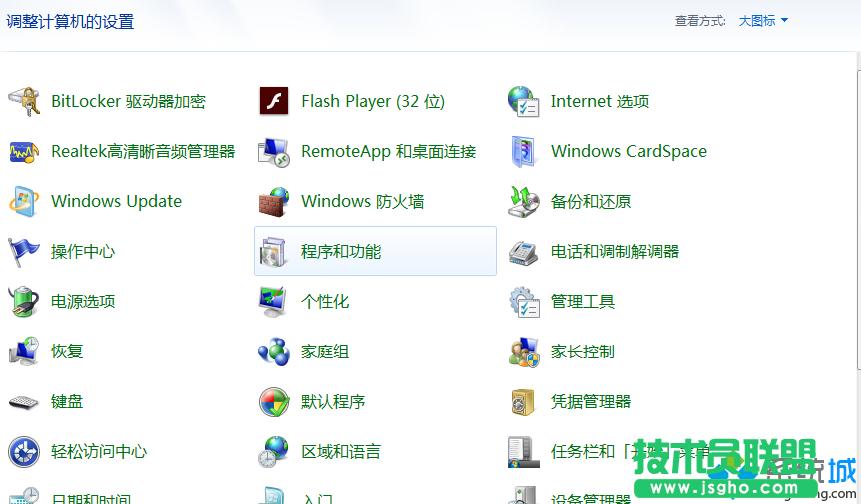Viewport: 861px width, 504px height.
Task: Click the 家长控制 icon
Action: coord(524,351)
